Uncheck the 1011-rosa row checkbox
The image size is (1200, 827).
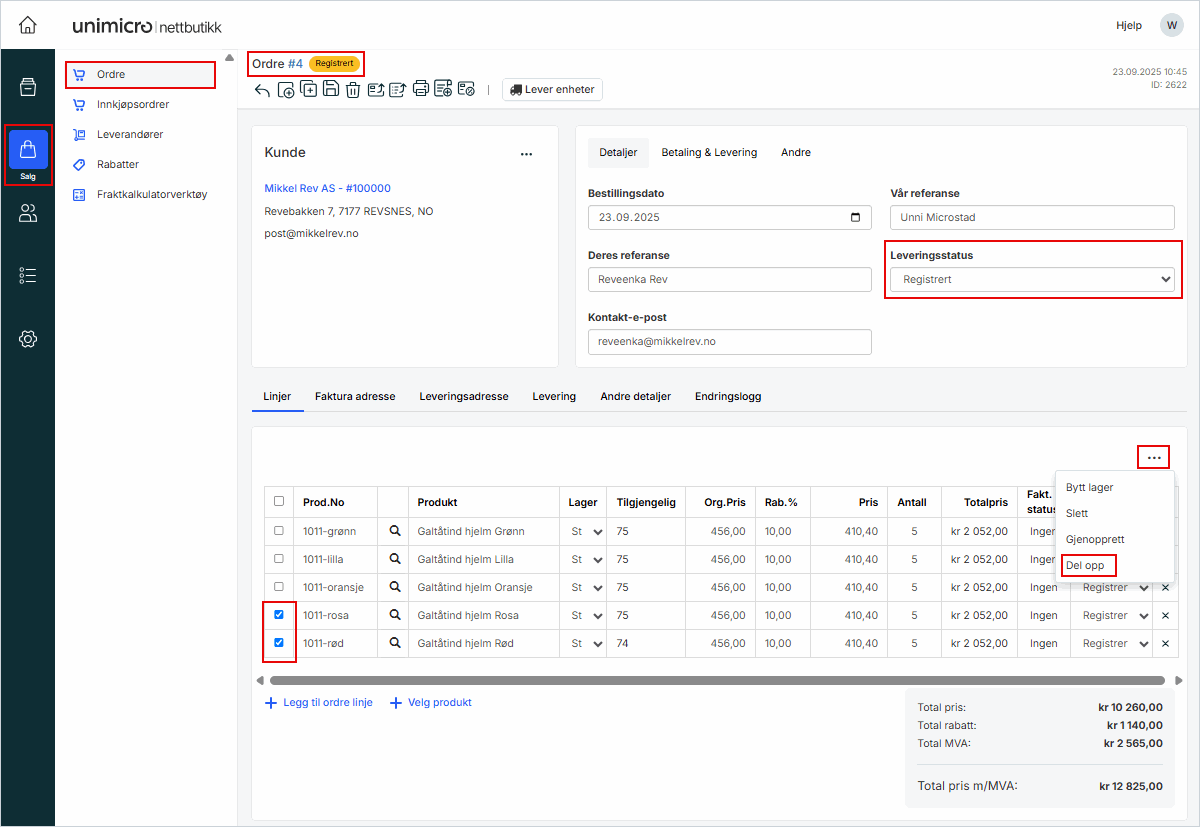[279, 615]
